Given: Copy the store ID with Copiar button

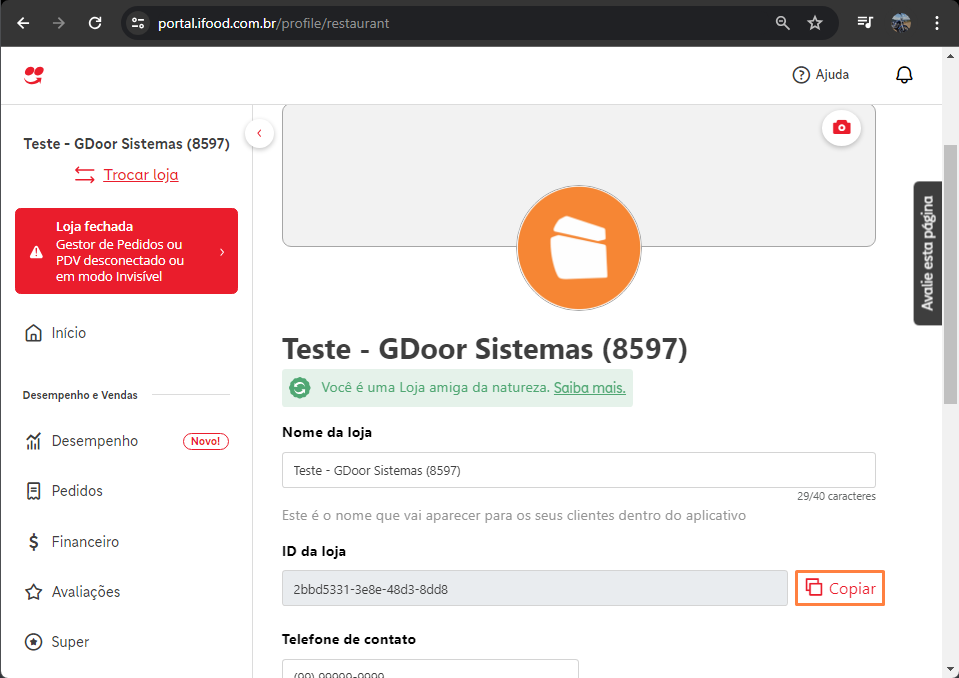Looking at the screenshot, I should pyautogui.click(x=840, y=588).
